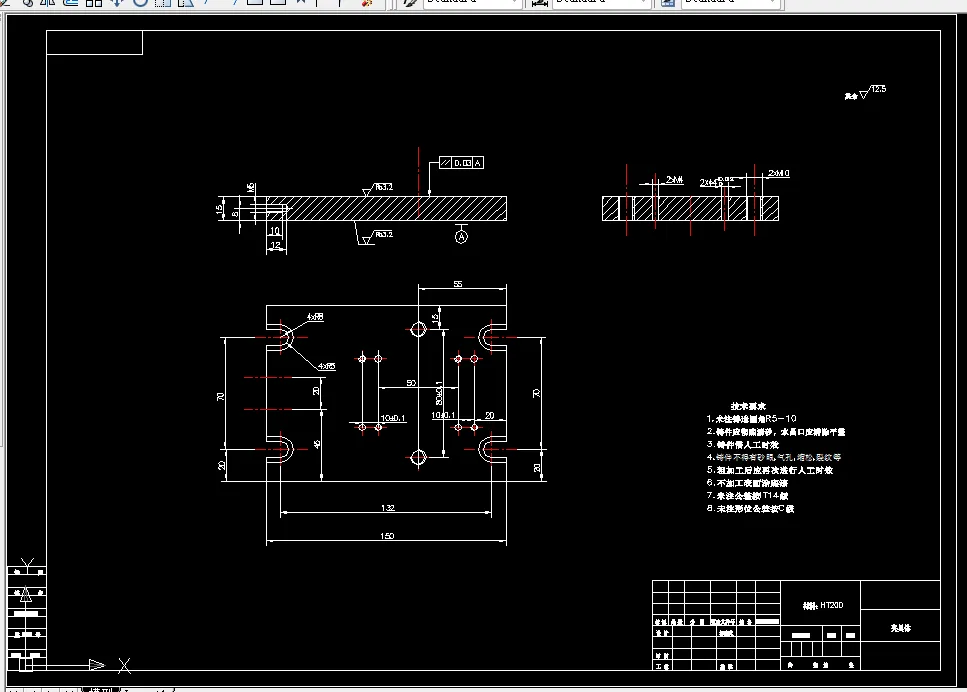Open the dimension style 'Standard' dropdown
The height and width of the screenshot is (692, 967).
pos(601,2)
